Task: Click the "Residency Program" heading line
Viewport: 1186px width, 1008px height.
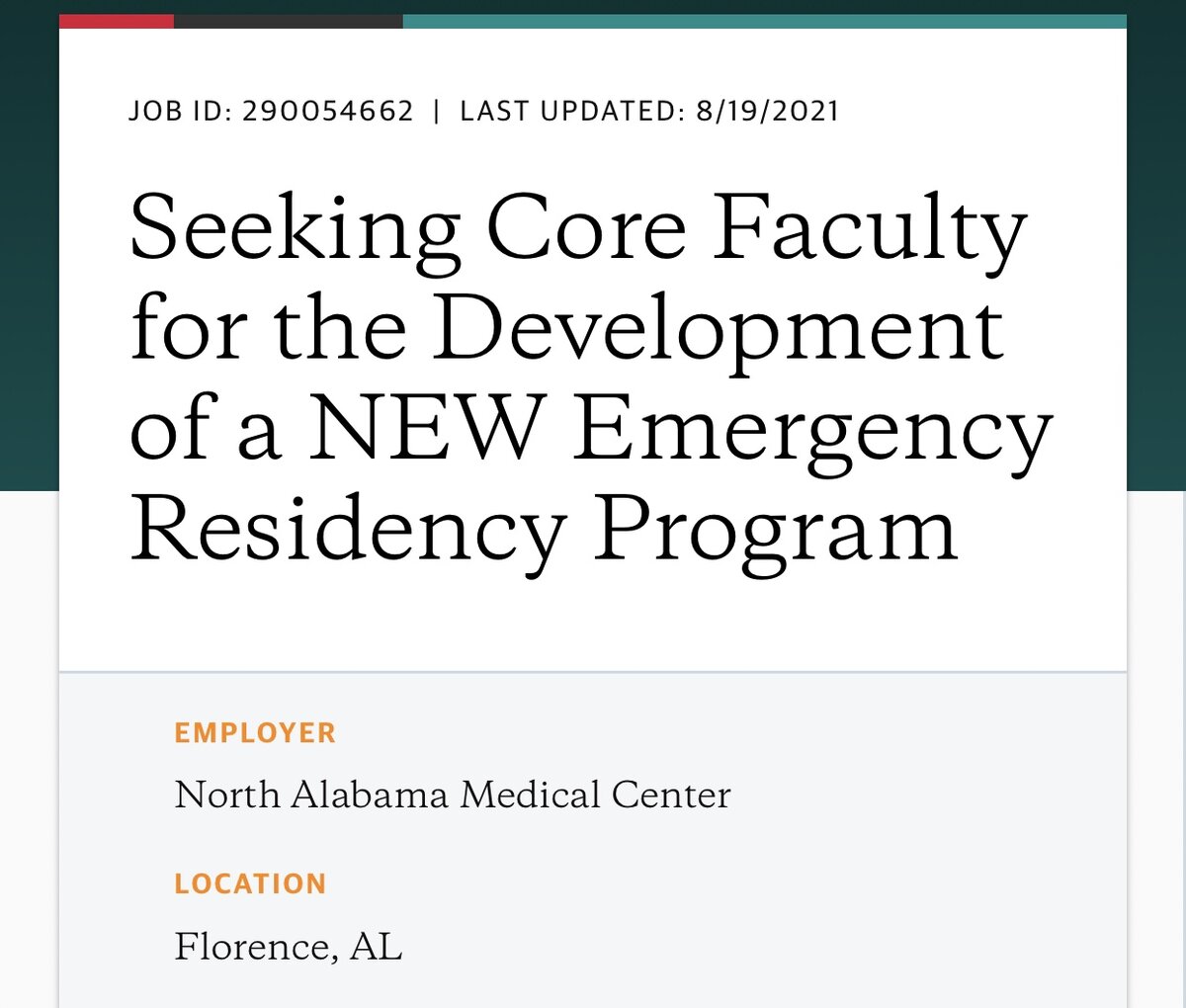Action: coord(544,529)
